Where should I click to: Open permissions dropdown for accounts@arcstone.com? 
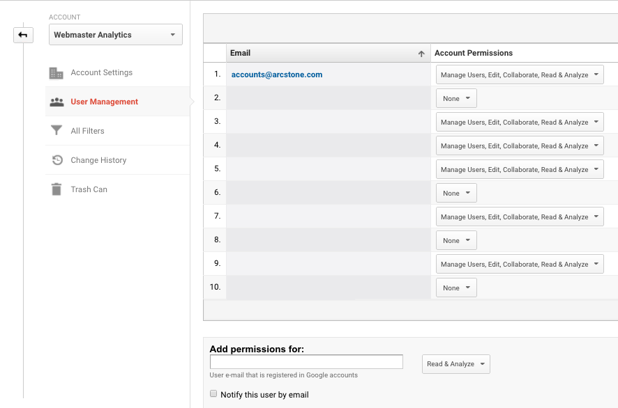pyautogui.click(x=519, y=75)
